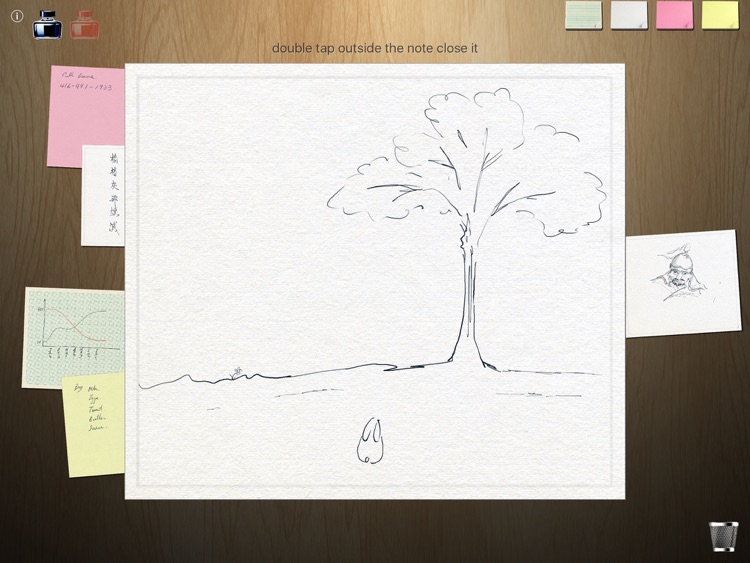Create a new yellow sticky note
Viewport: 750px width, 563px height.
pyautogui.click(x=720, y=15)
